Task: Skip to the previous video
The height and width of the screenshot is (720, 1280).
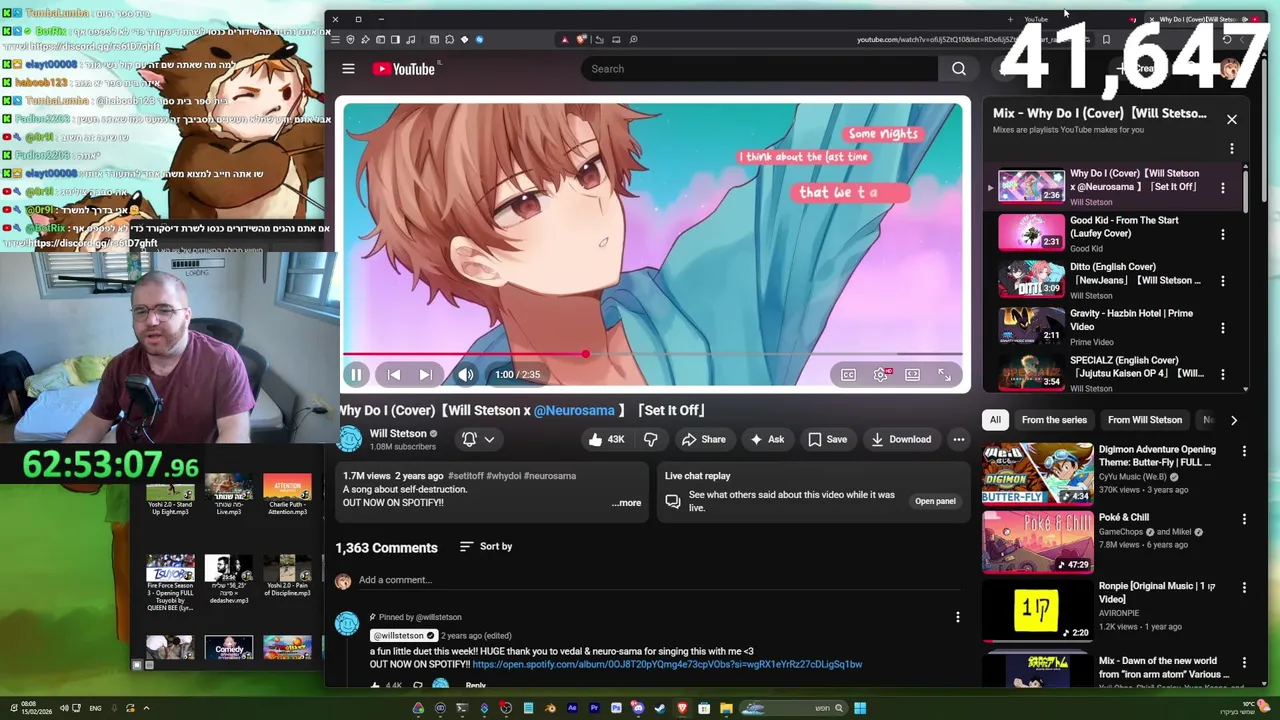Action: coord(394,375)
